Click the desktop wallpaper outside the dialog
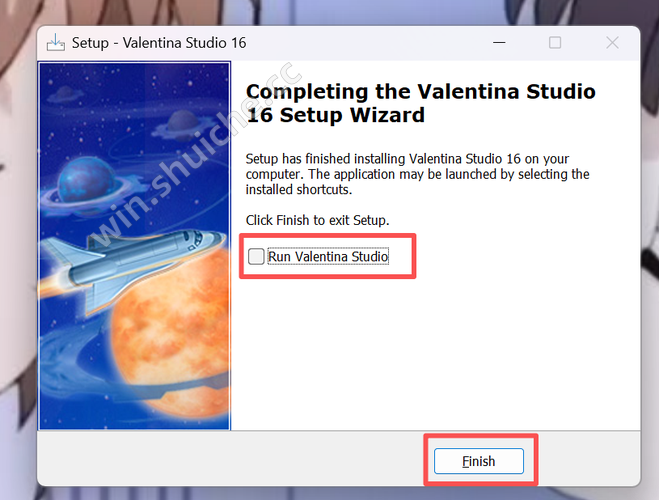The height and width of the screenshot is (500, 659). click(17, 252)
